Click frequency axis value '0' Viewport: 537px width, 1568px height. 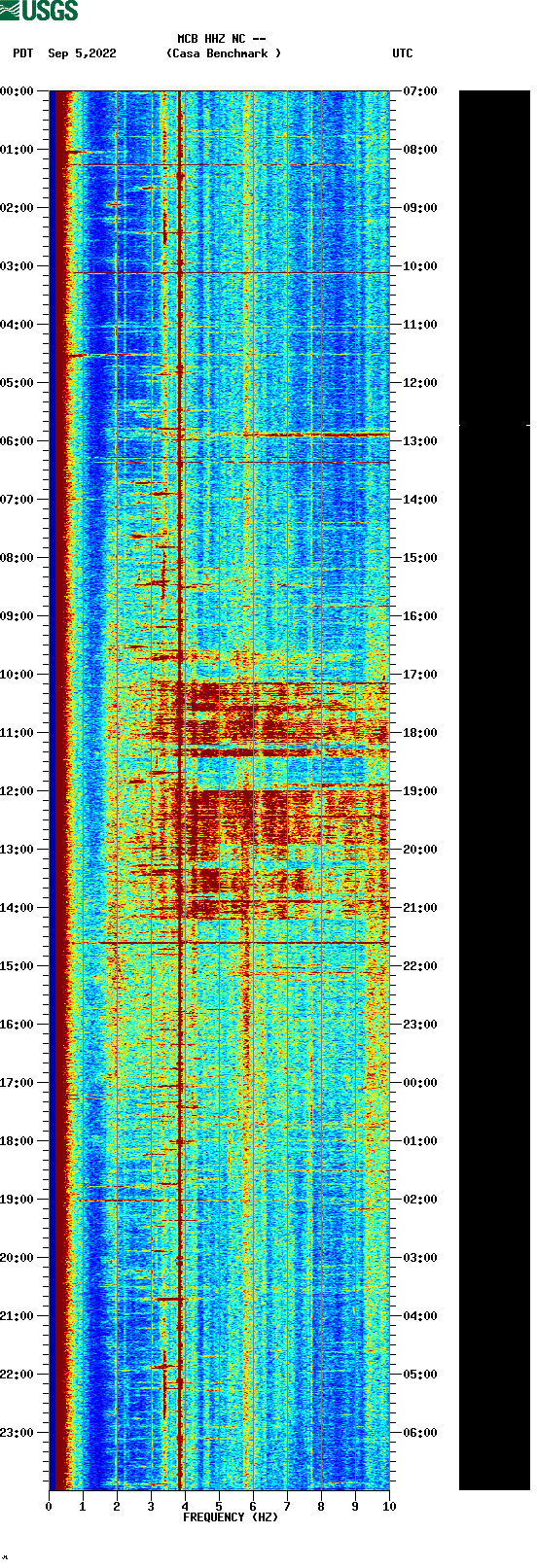pyautogui.click(x=49, y=1507)
